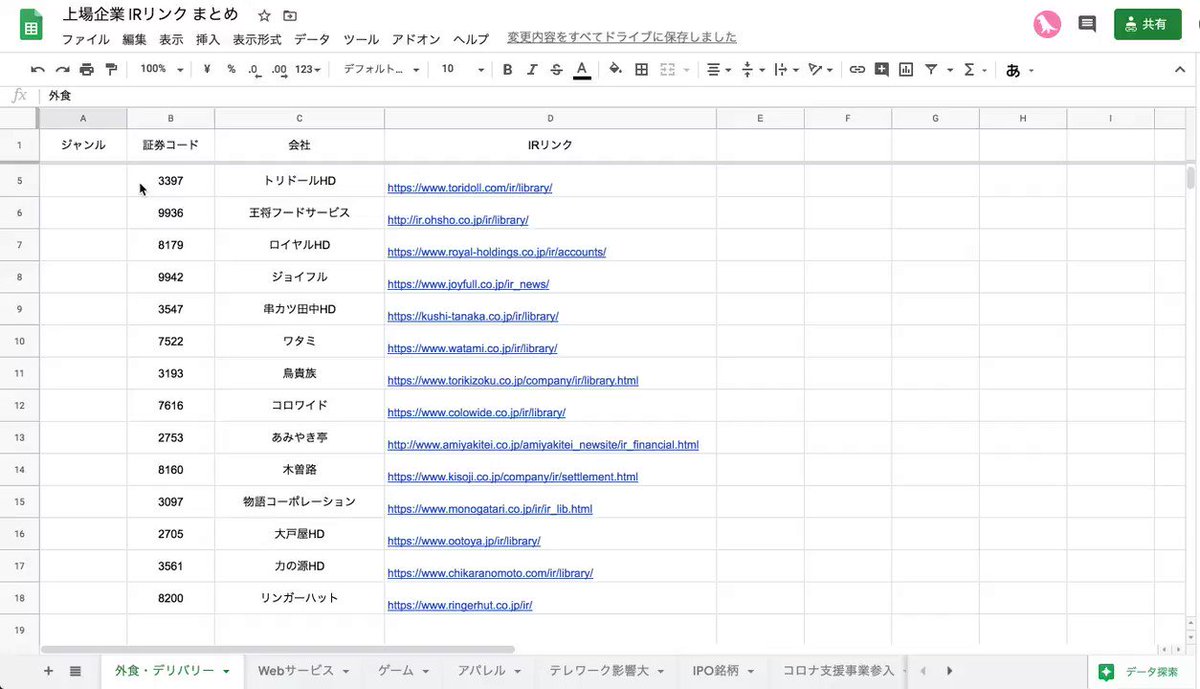
Task: Star this spreadsheet
Action: tap(264, 16)
